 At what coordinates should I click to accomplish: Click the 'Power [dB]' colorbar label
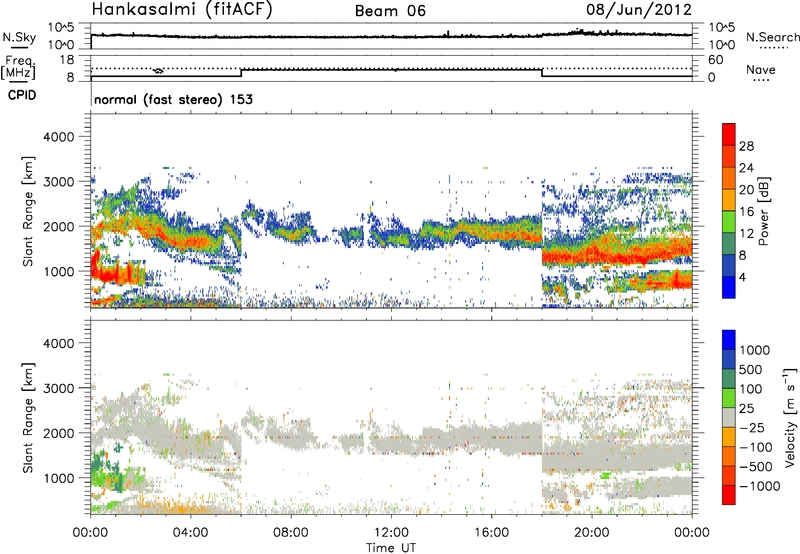(763, 211)
